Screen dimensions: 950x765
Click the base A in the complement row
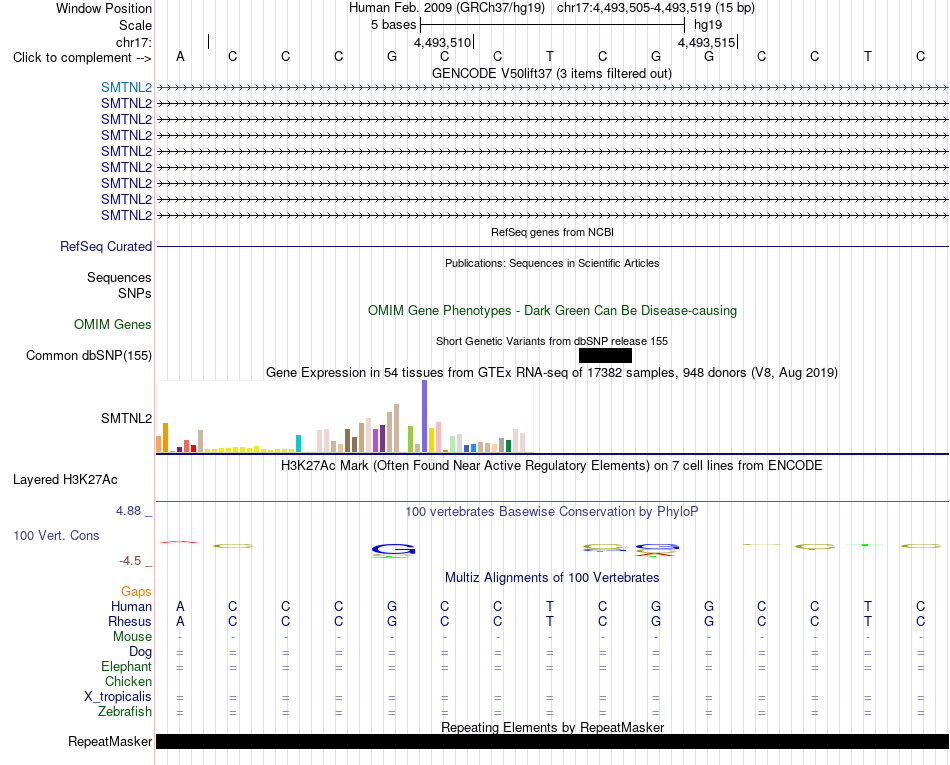[x=180, y=57]
